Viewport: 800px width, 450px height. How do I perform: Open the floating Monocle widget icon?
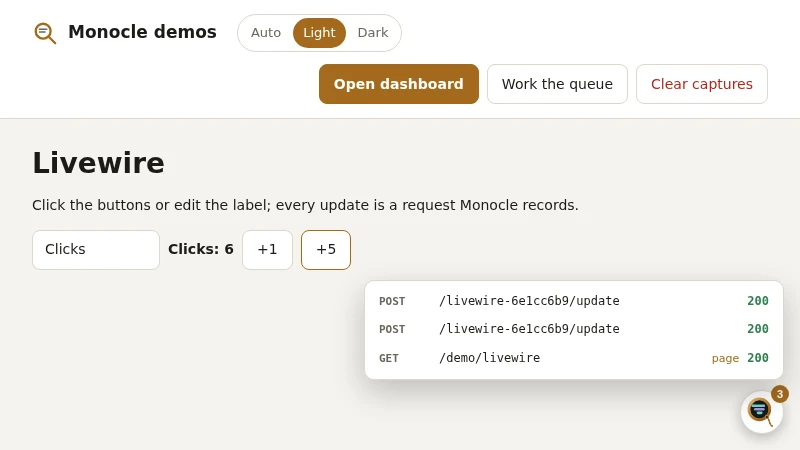click(x=761, y=412)
